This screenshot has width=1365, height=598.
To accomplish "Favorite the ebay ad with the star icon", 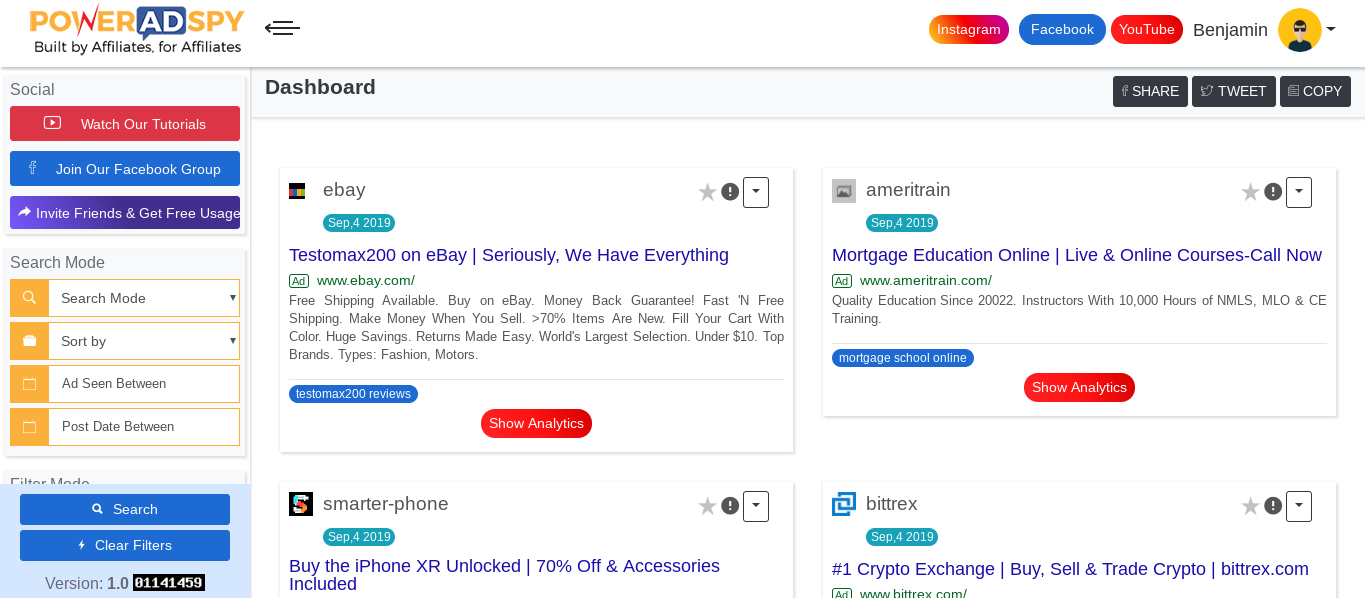I will coord(707,192).
